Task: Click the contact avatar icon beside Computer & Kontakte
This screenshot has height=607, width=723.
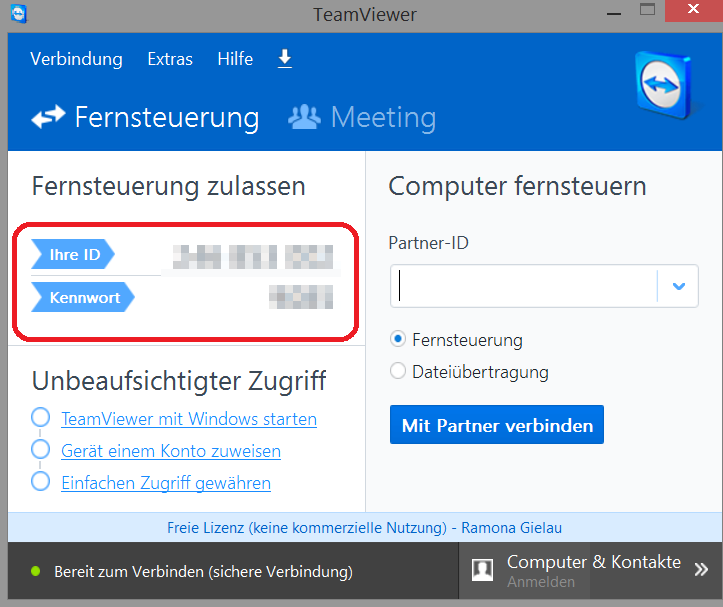Action: 483,570
